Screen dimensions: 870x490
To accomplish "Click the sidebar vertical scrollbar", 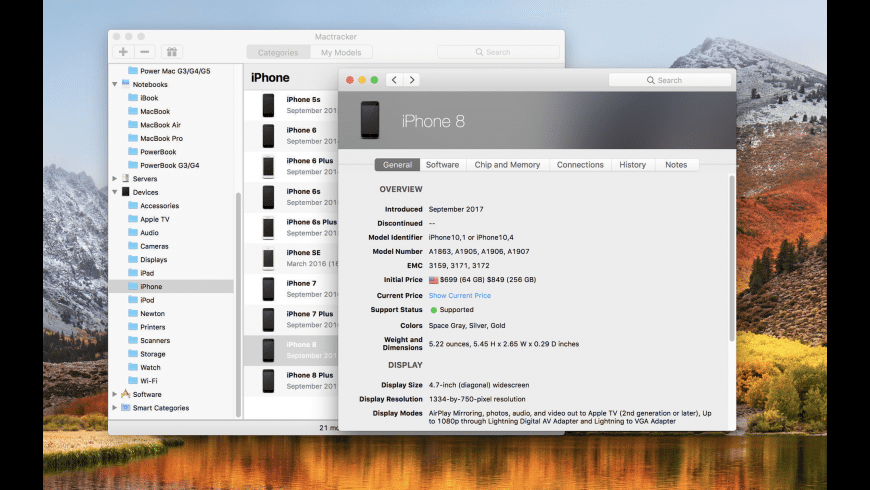I will pos(239,305).
